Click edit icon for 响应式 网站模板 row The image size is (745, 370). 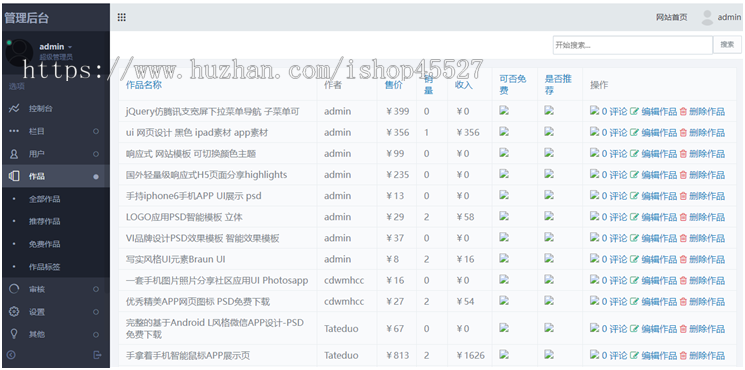point(634,153)
